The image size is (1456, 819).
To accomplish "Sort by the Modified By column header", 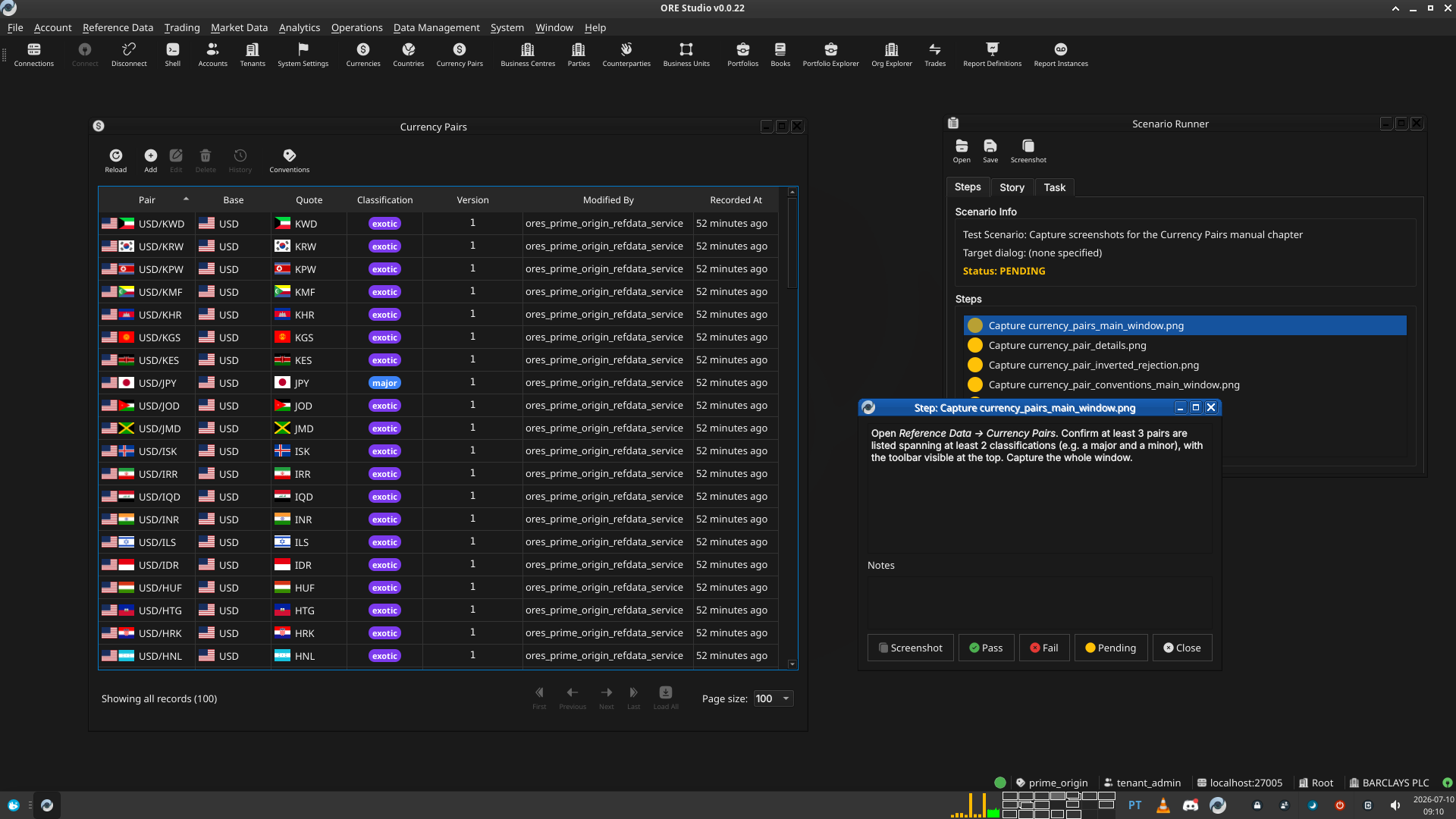I will coord(608,200).
